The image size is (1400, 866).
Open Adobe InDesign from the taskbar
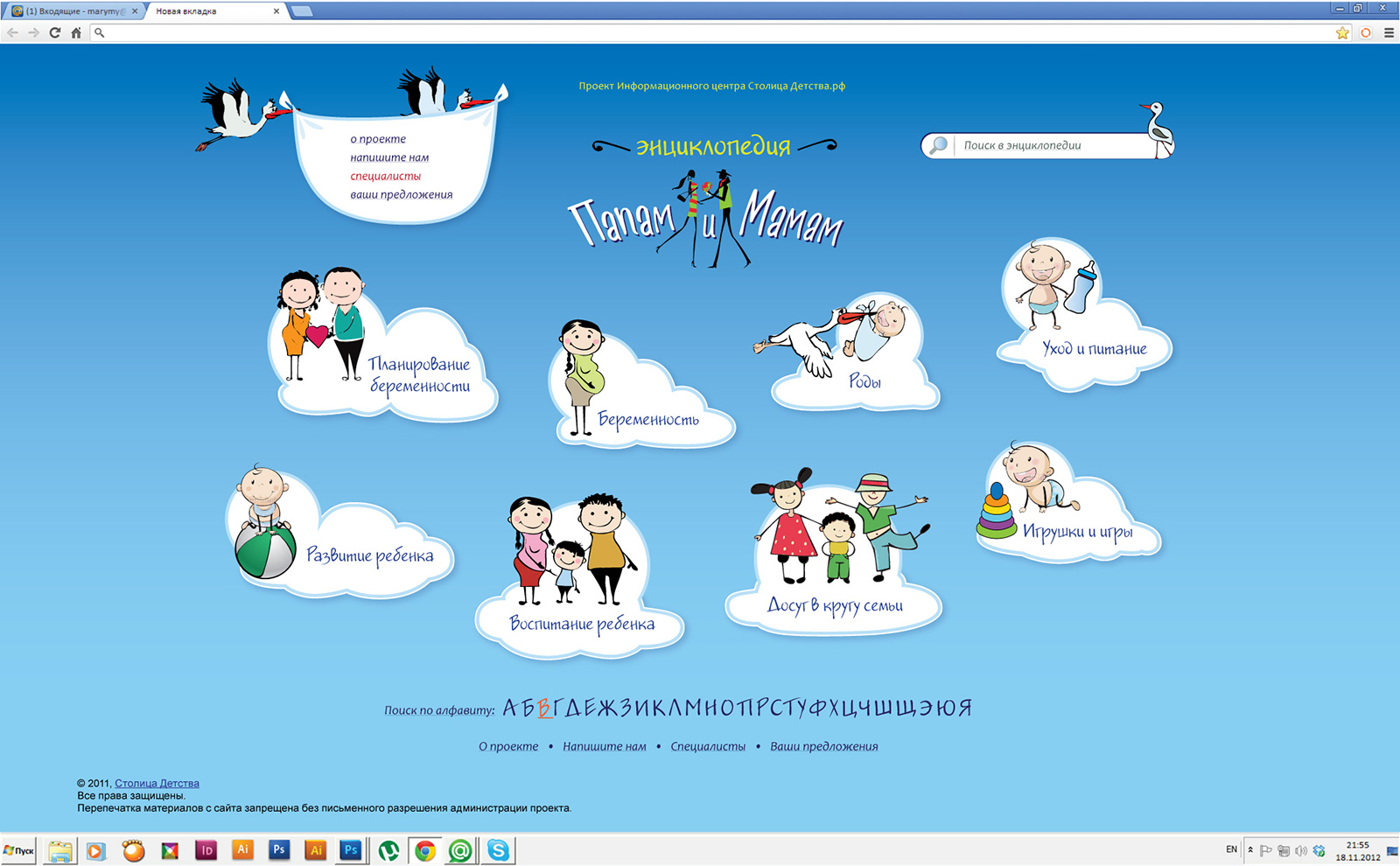(206, 850)
